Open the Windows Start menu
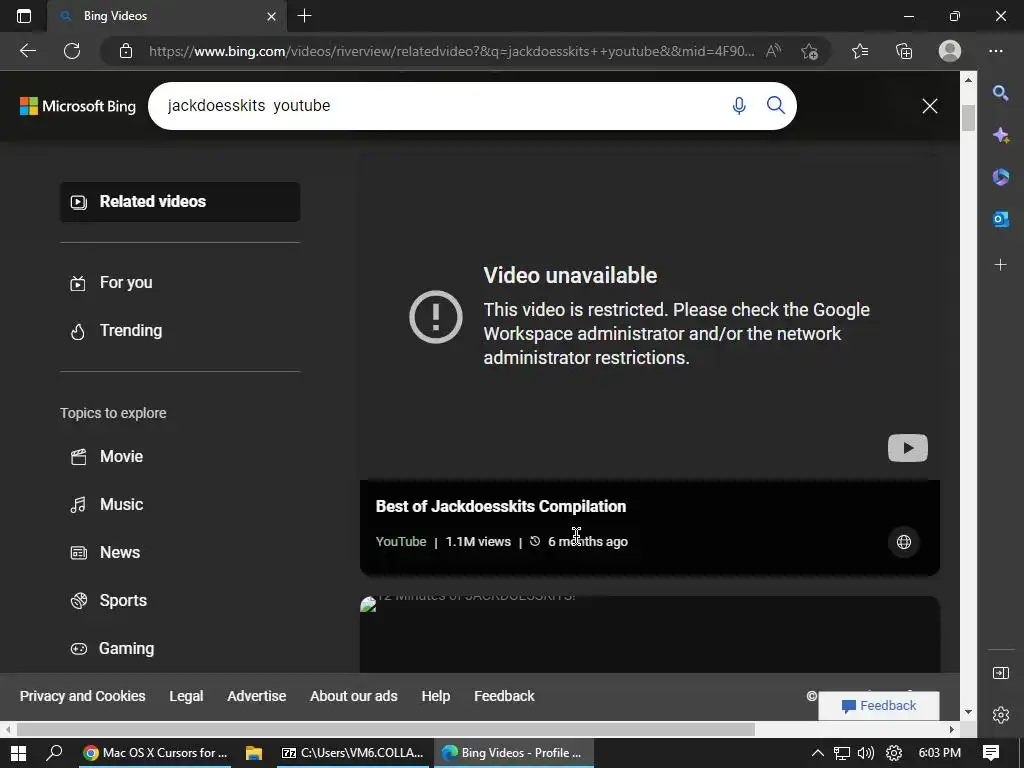Screen dimensions: 1024x768 click(18, 753)
